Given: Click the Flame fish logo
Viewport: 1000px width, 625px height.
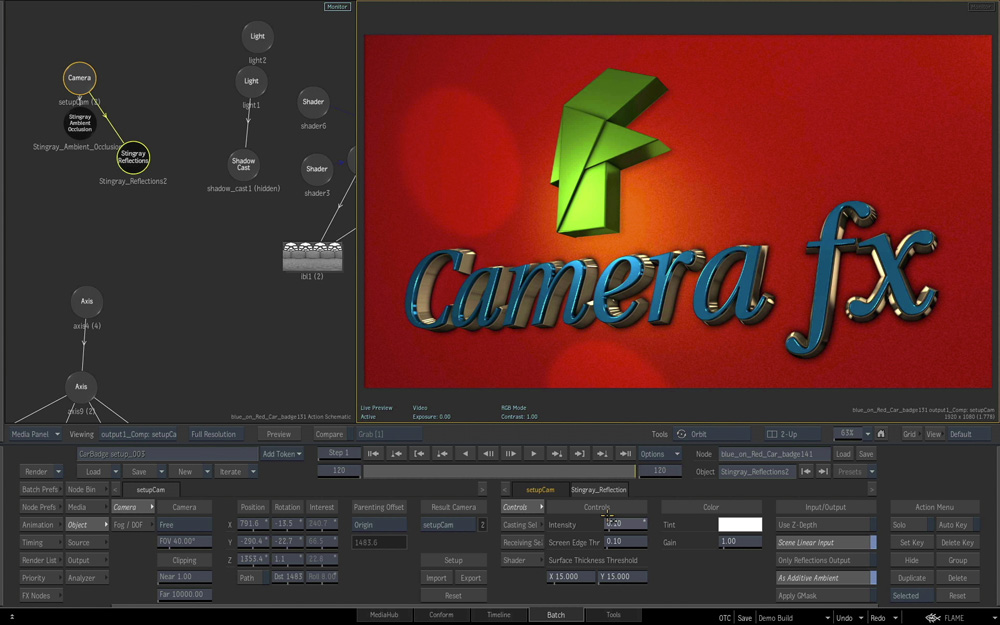Looking at the screenshot, I should pyautogui.click(x=933, y=617).
